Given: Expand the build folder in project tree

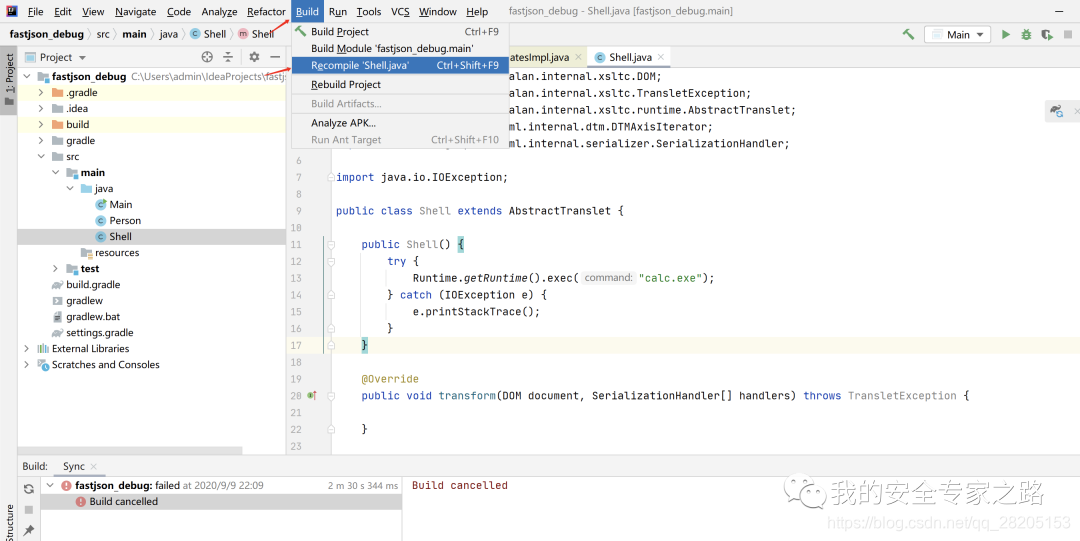Looking at the screenshot, I should (x=41, y=125).
